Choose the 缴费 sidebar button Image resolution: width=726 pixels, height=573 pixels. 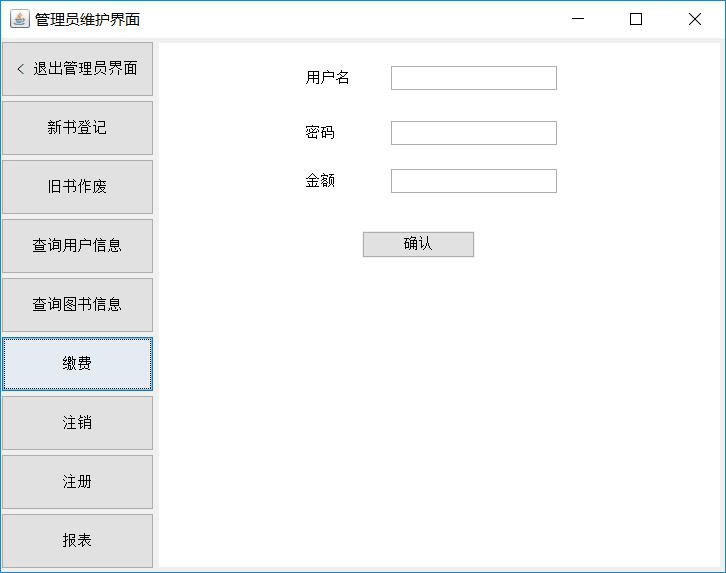[x=77, y=364]
